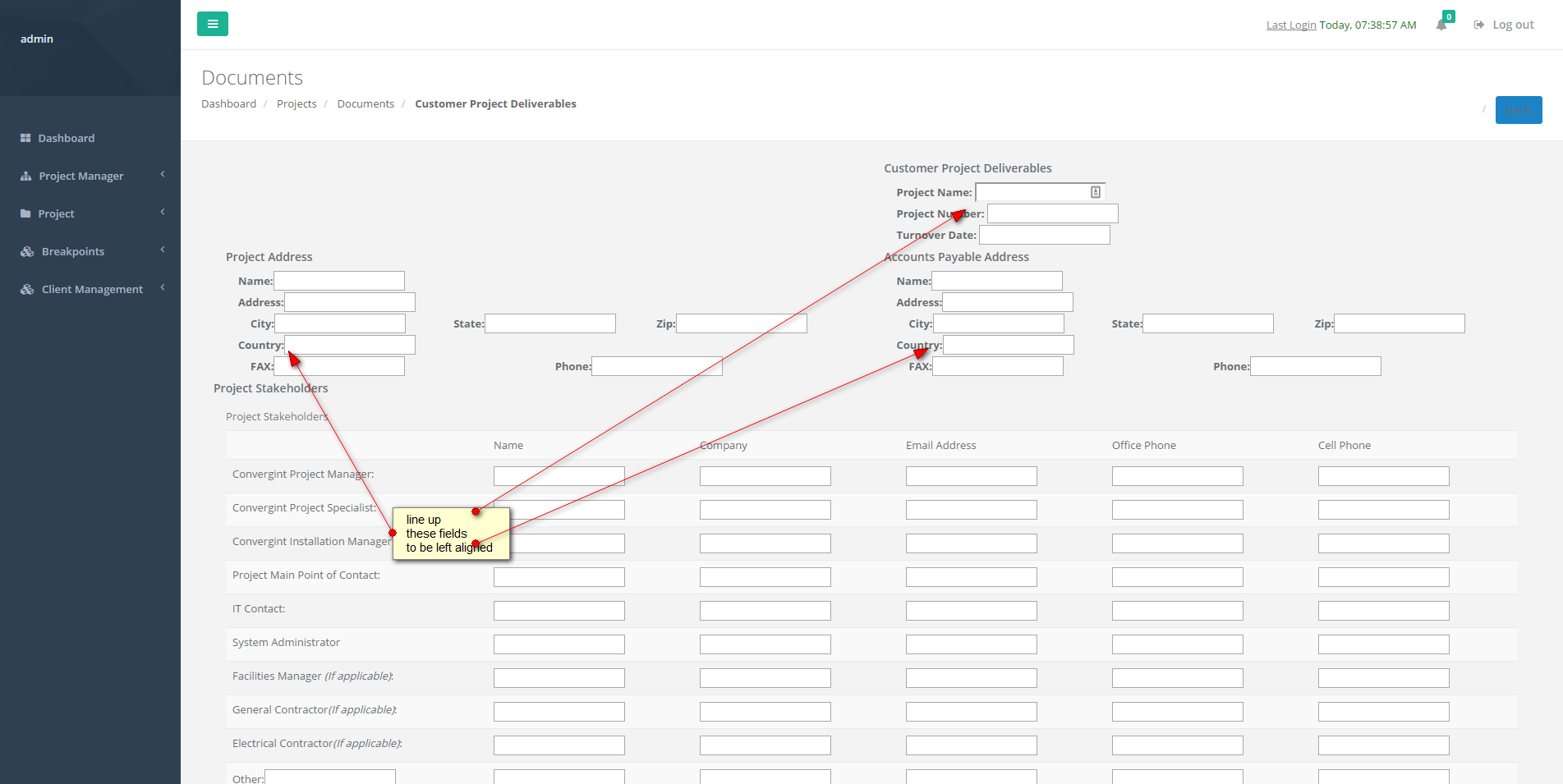Click the Log out link

tap(1513, 25)
